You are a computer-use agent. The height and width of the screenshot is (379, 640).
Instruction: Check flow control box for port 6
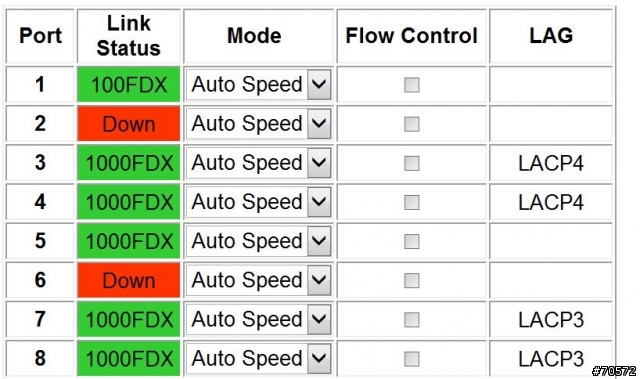tap(411, 280)
